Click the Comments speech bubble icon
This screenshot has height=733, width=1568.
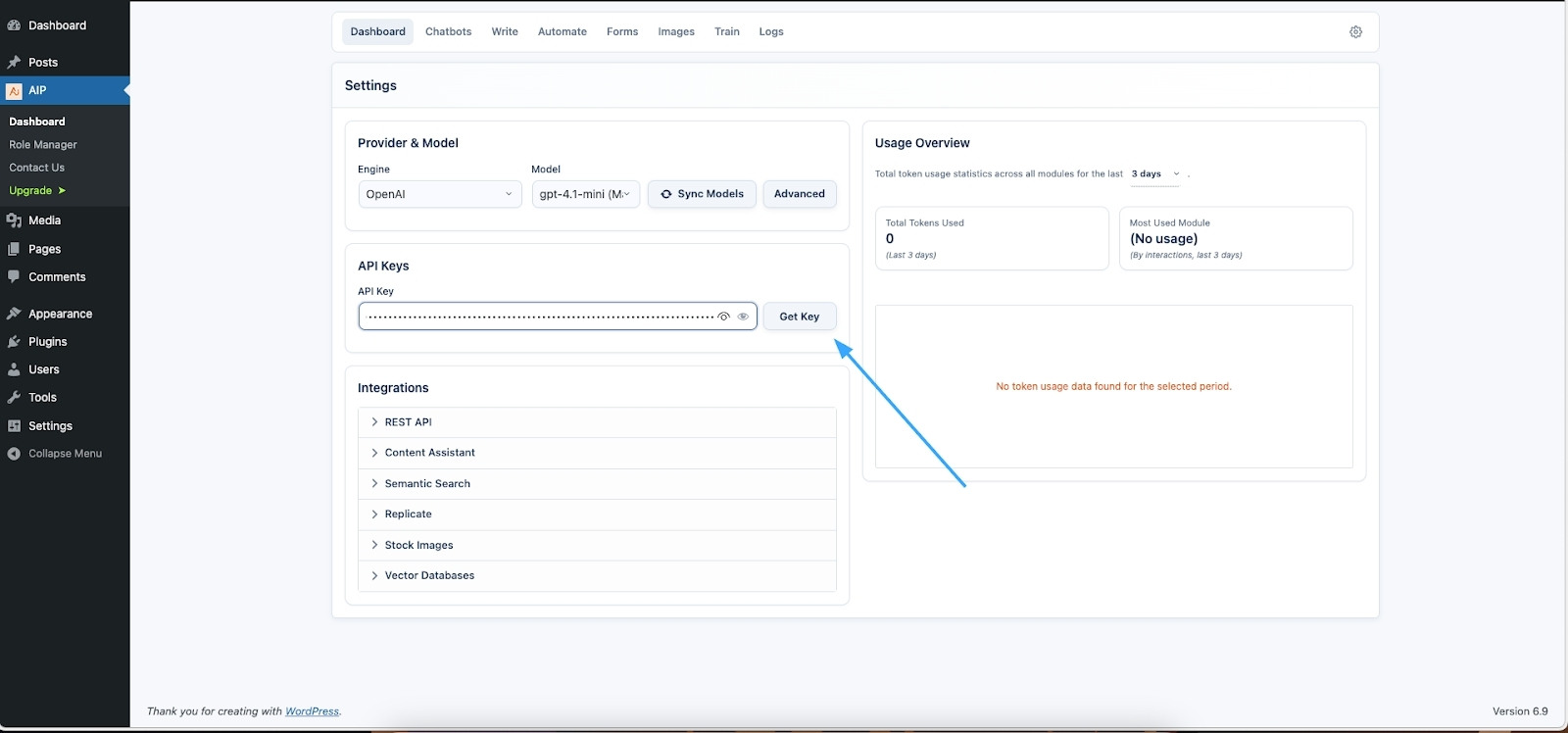click(14, 277)
